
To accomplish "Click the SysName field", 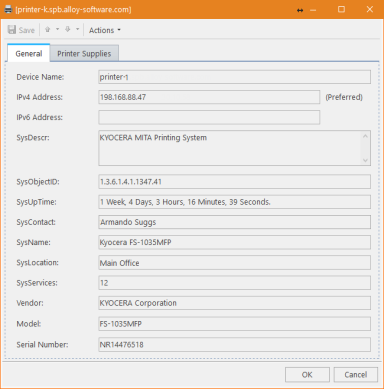I will 234,242.
